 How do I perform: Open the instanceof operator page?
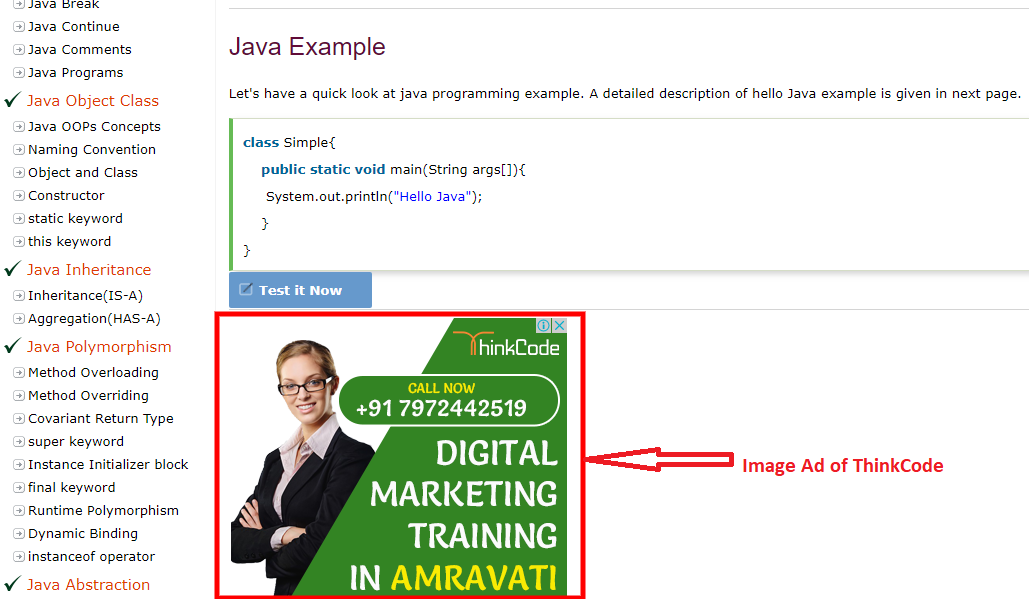click(x=91, y=556)
